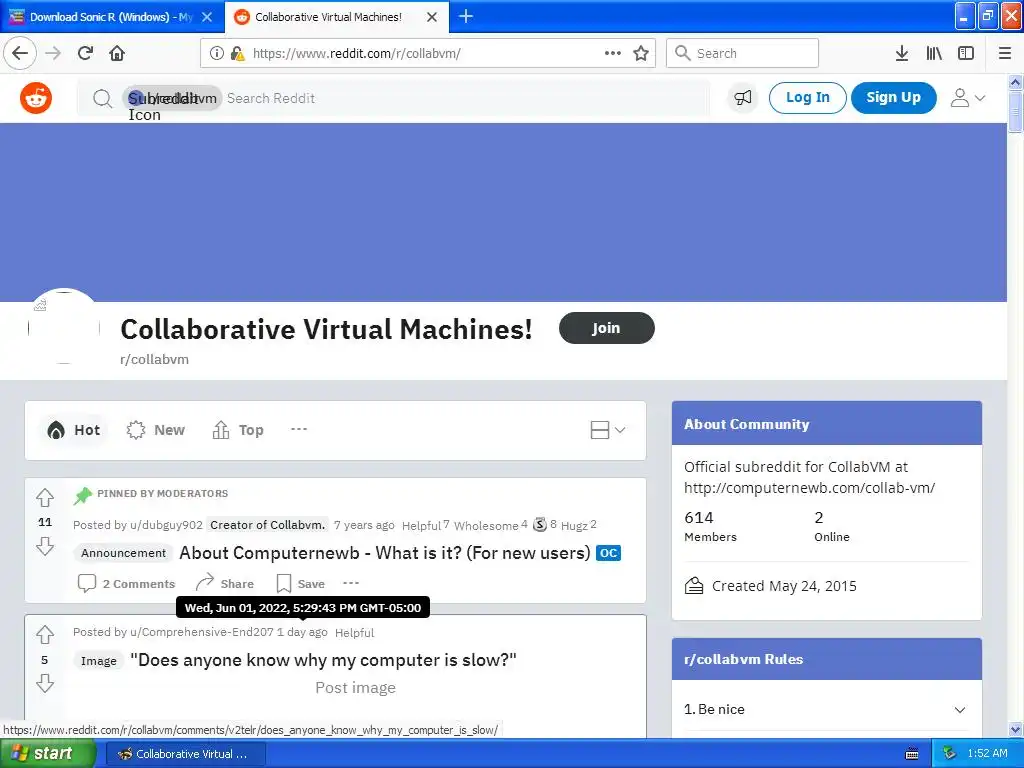Focus the Firefox Search box

coord(742,53)
